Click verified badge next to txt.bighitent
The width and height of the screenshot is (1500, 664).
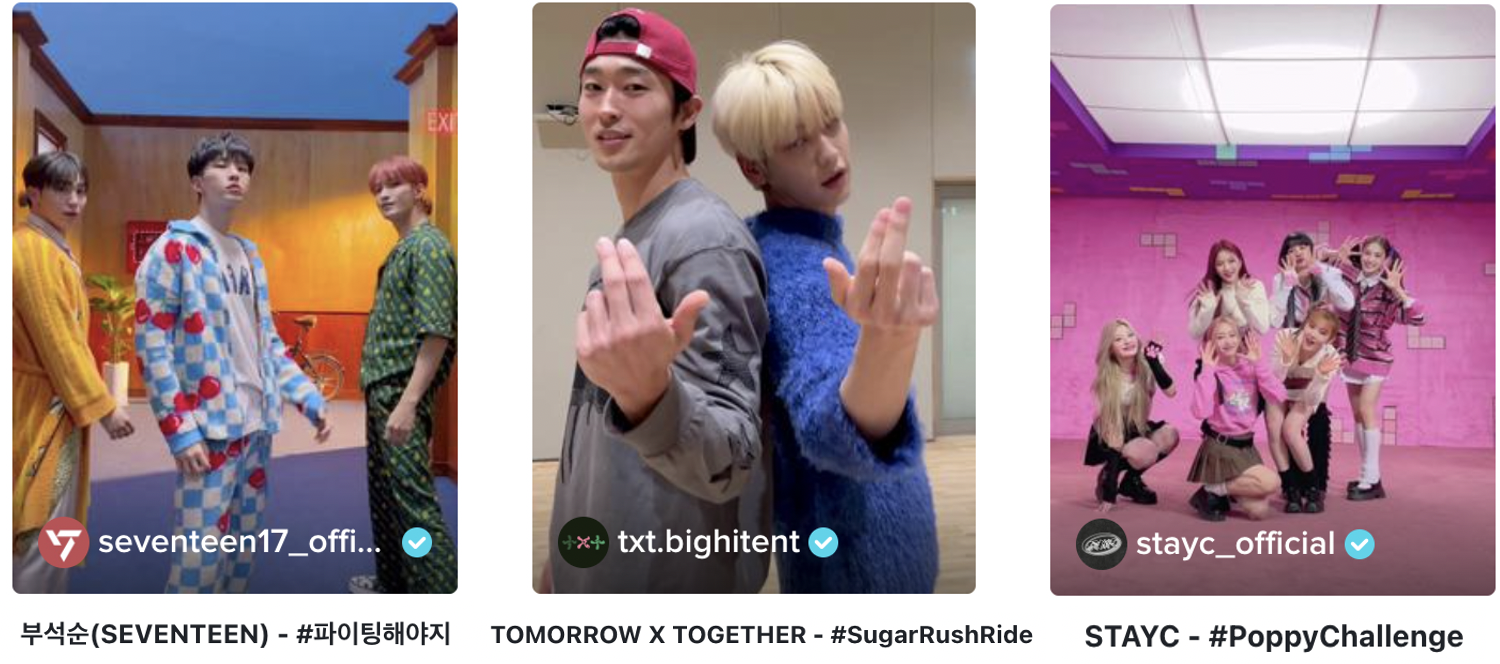(823, 543)
